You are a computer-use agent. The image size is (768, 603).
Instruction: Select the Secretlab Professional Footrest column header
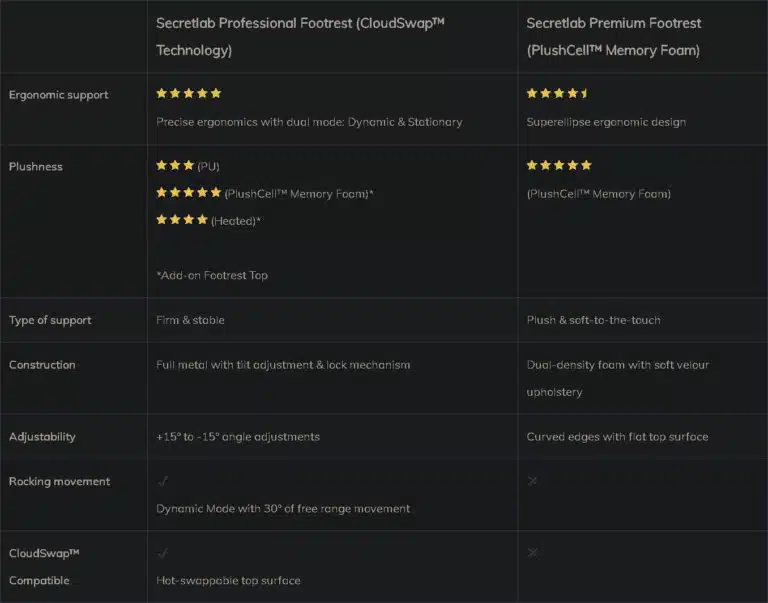300,36
